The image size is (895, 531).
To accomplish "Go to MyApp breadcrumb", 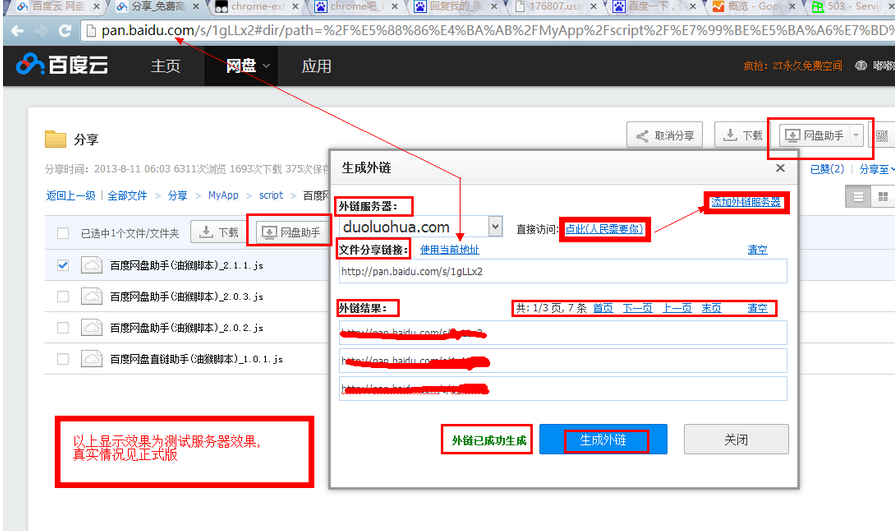I will 223,195.
